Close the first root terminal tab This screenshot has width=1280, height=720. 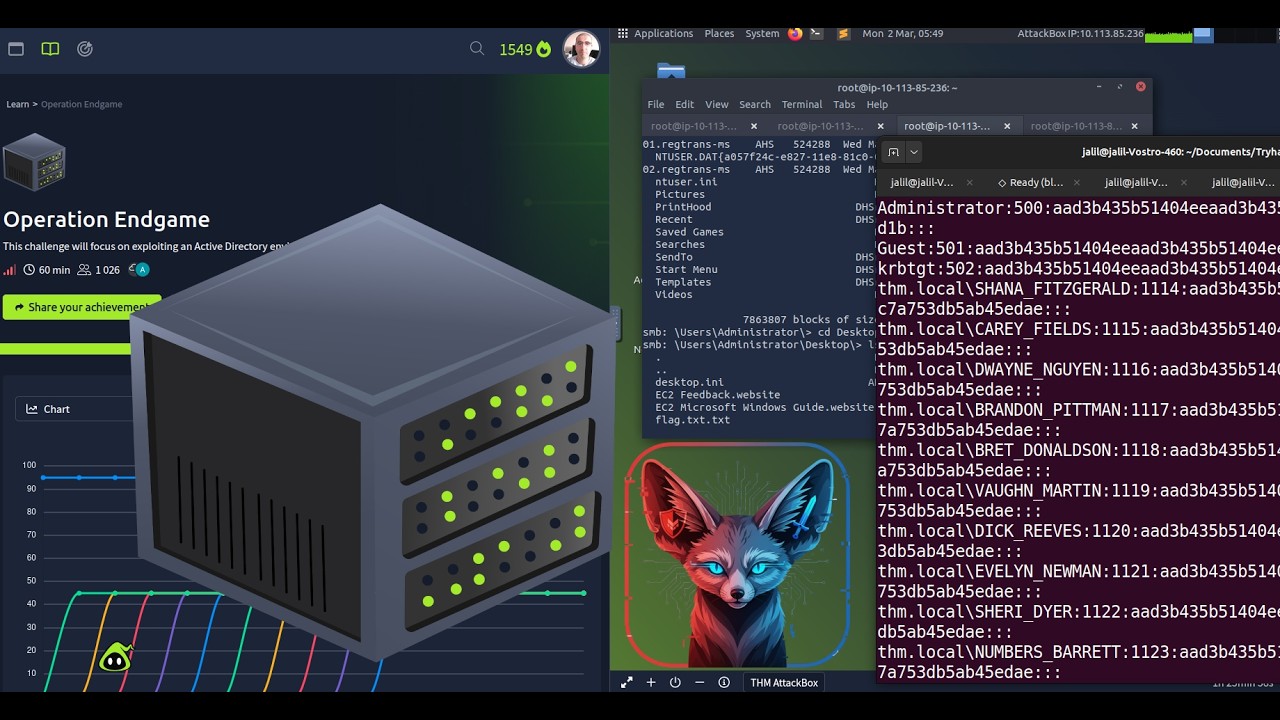754,126
